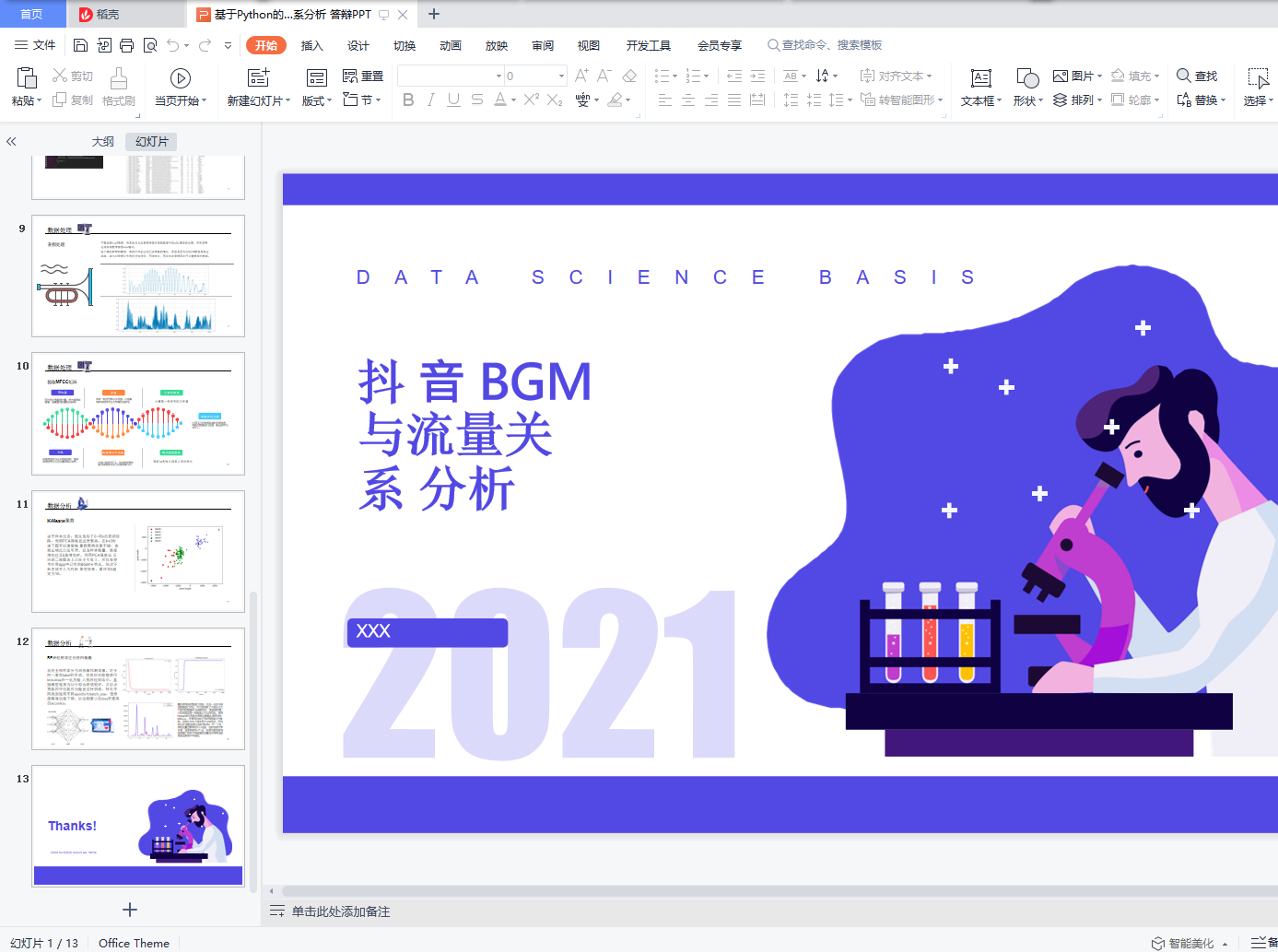
Task: Click the Decrease Indent icon
Action: click(x=734, y=76)
